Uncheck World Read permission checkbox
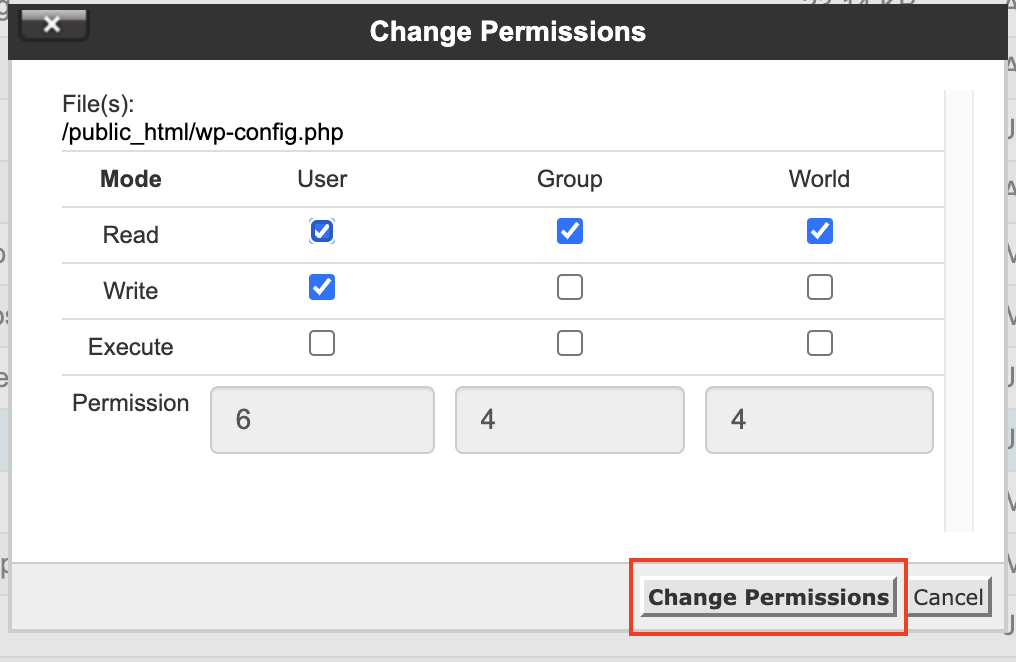The height and width of the screenshot is (662, 1016). tap(820, 232)
